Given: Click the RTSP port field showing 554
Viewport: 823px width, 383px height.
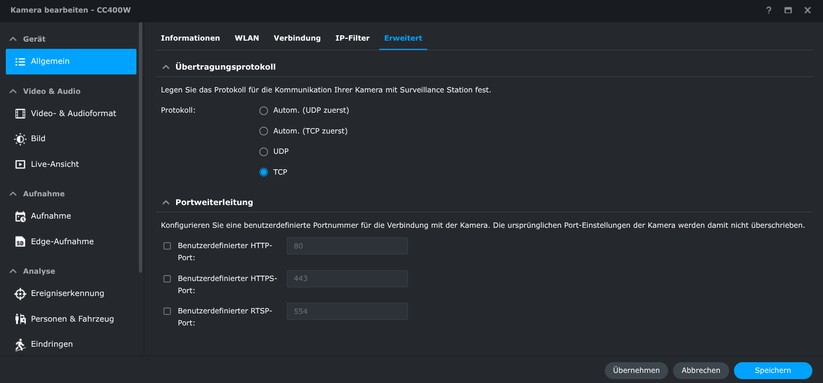Looking at the screenshot, I should pyautogui.click(x=347, y=311).
